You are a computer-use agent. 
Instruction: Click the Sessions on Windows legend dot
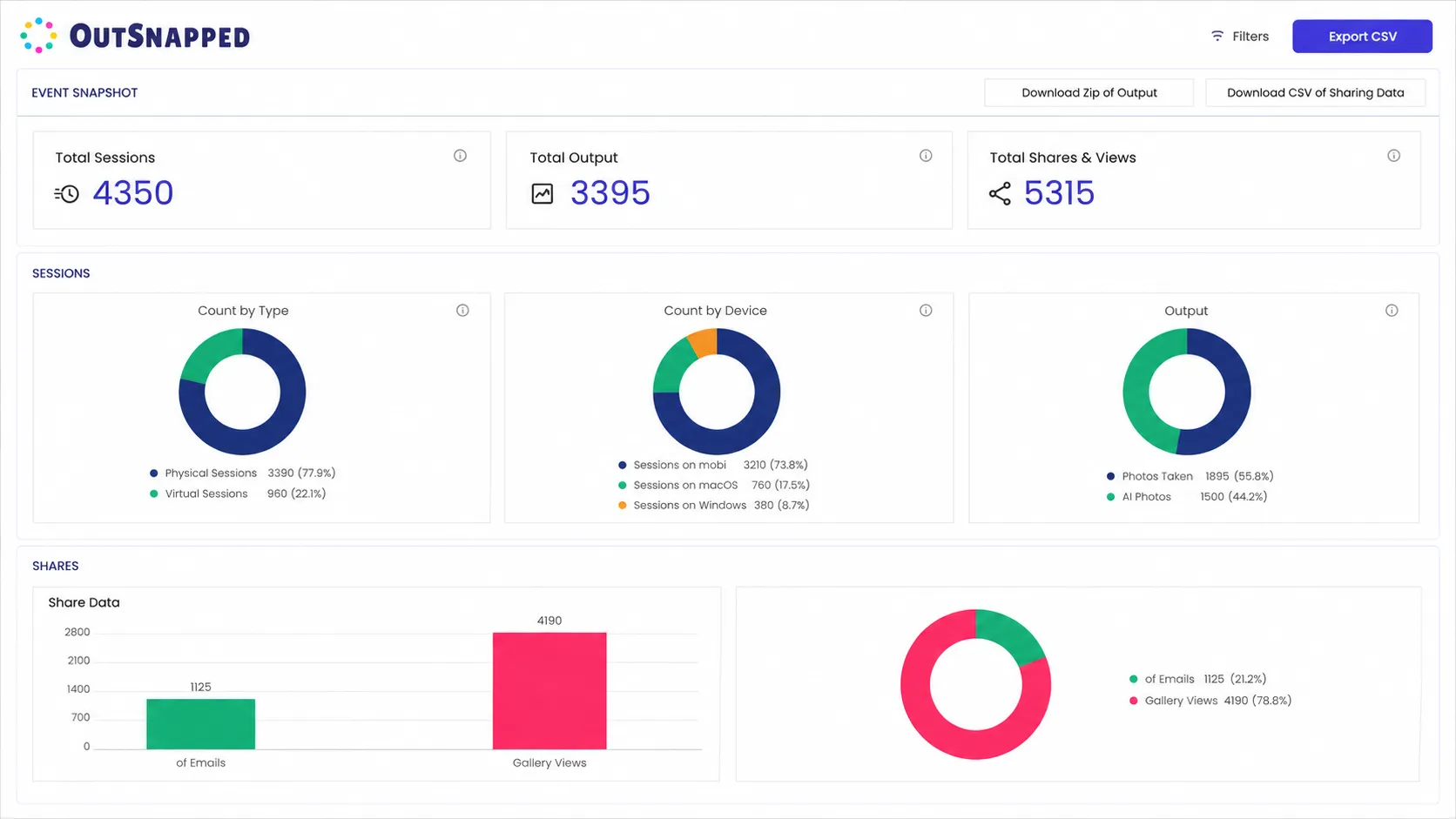point(622,505)
